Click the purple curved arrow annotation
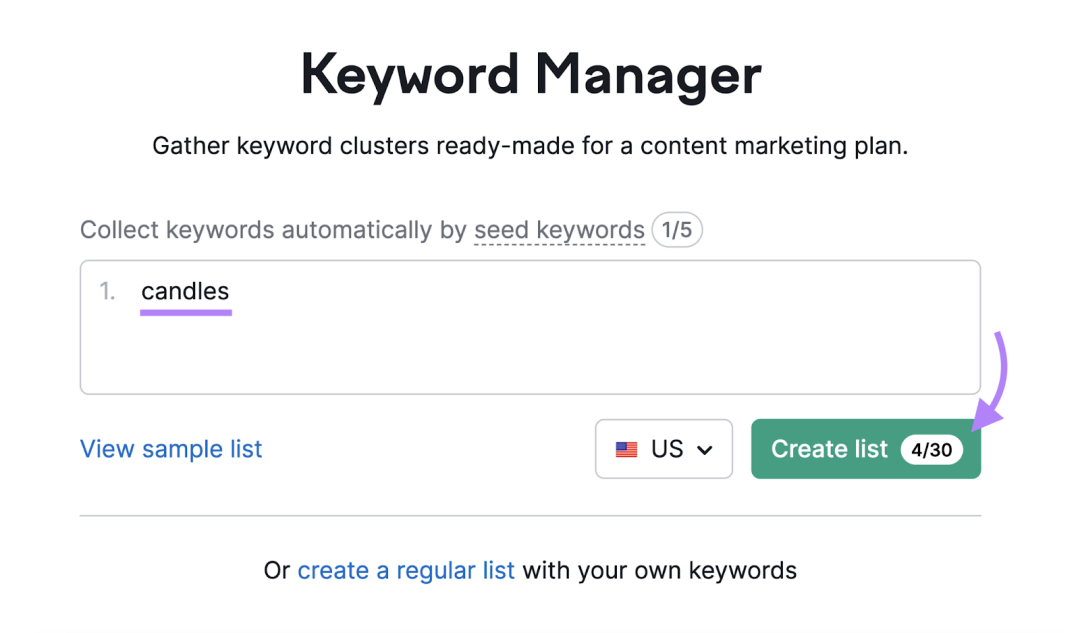1080x633 pixels. tap(990, 381)
